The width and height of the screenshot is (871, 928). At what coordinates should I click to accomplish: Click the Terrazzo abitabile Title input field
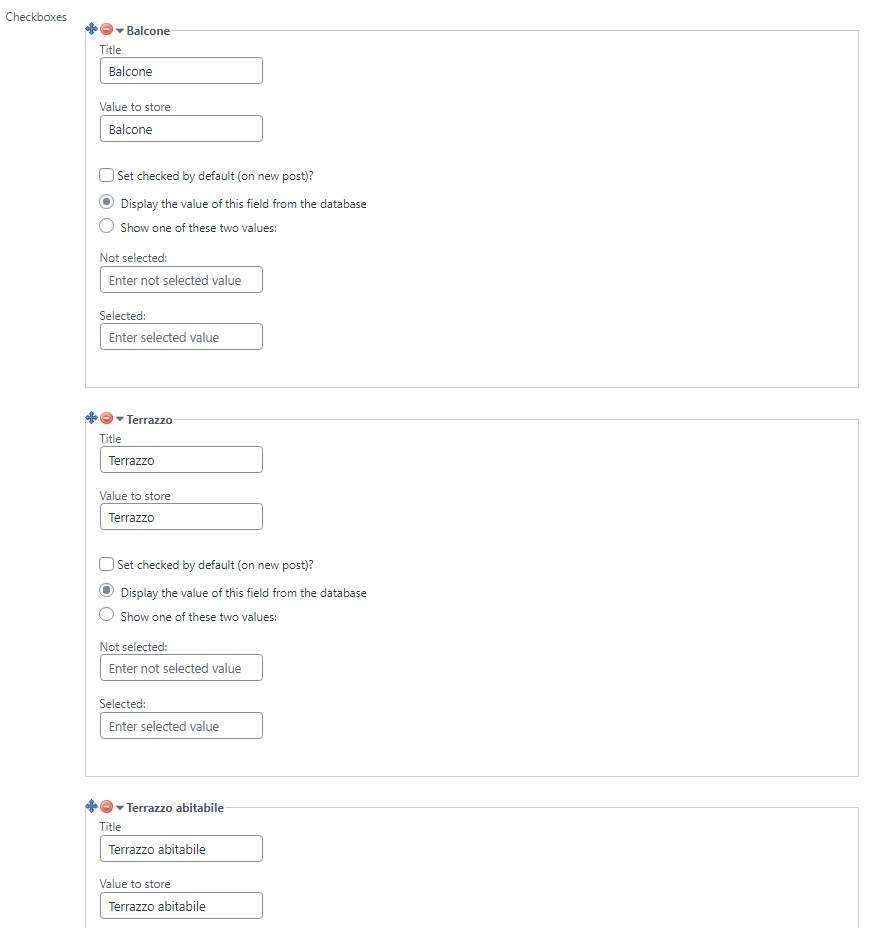click(181, 849)
